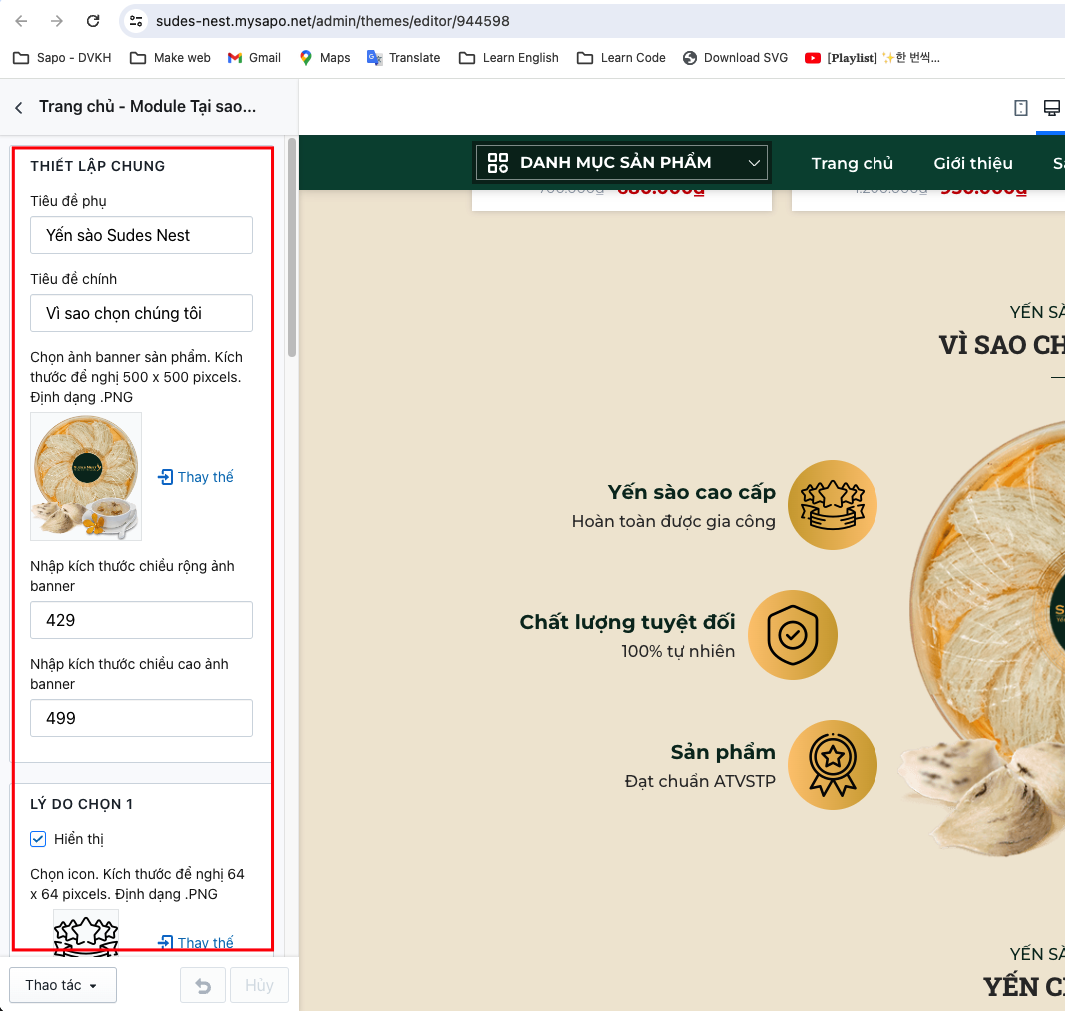Switch to desktop preview icon

[x=1051, y=107]
